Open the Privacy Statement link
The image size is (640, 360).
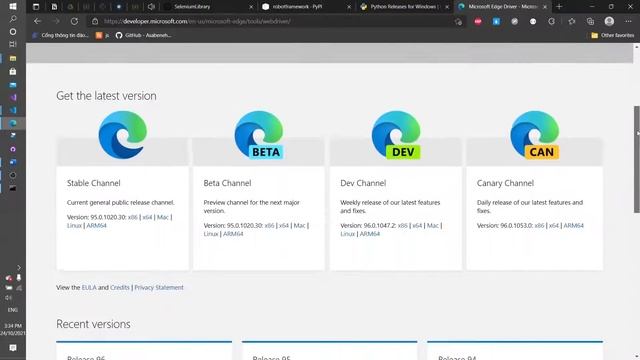(159, 287)
